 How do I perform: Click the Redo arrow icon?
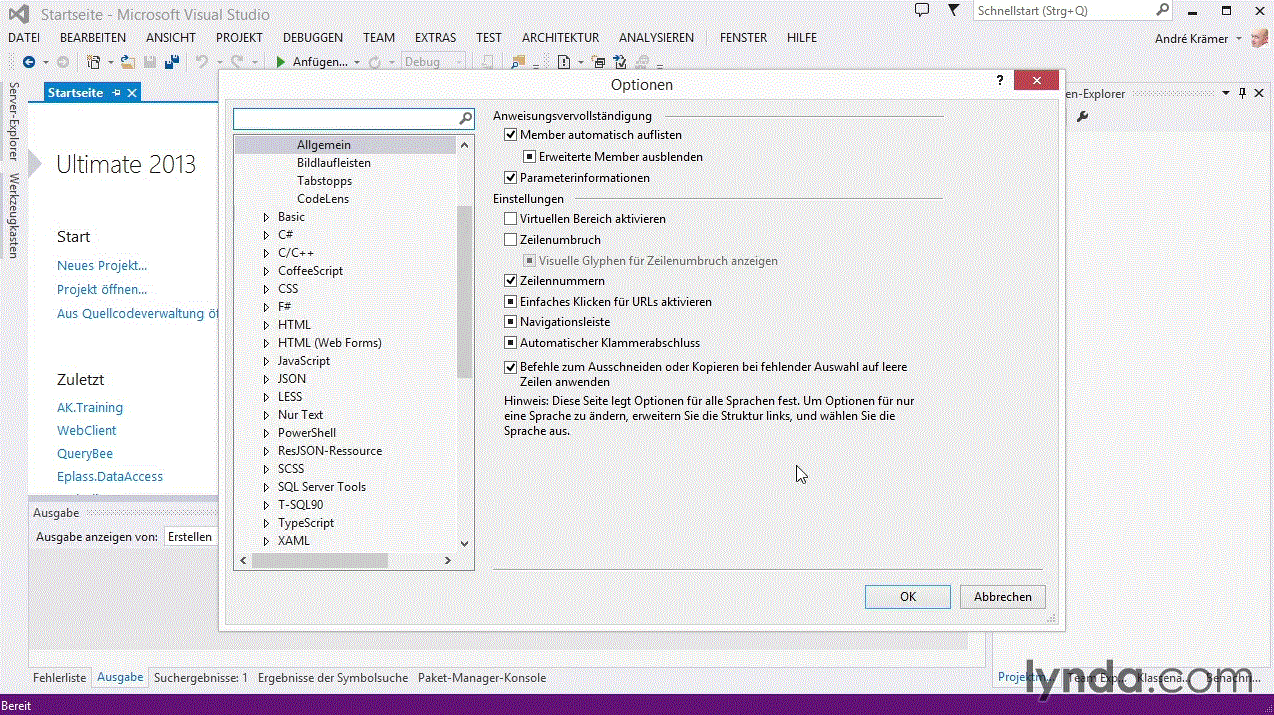point(238,62)
